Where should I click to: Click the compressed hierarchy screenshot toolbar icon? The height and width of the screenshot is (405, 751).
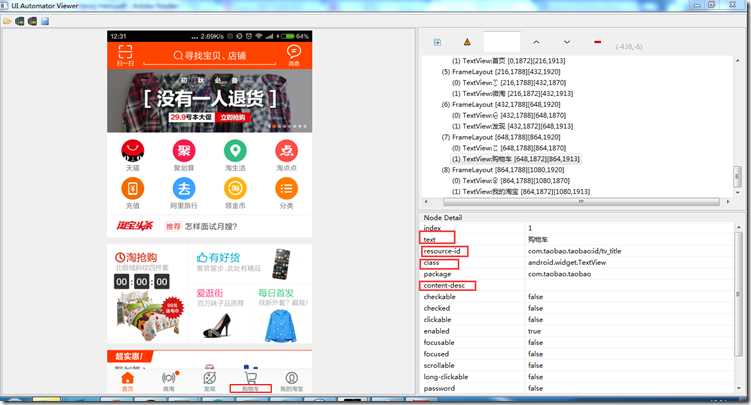(x=32, y=22)
